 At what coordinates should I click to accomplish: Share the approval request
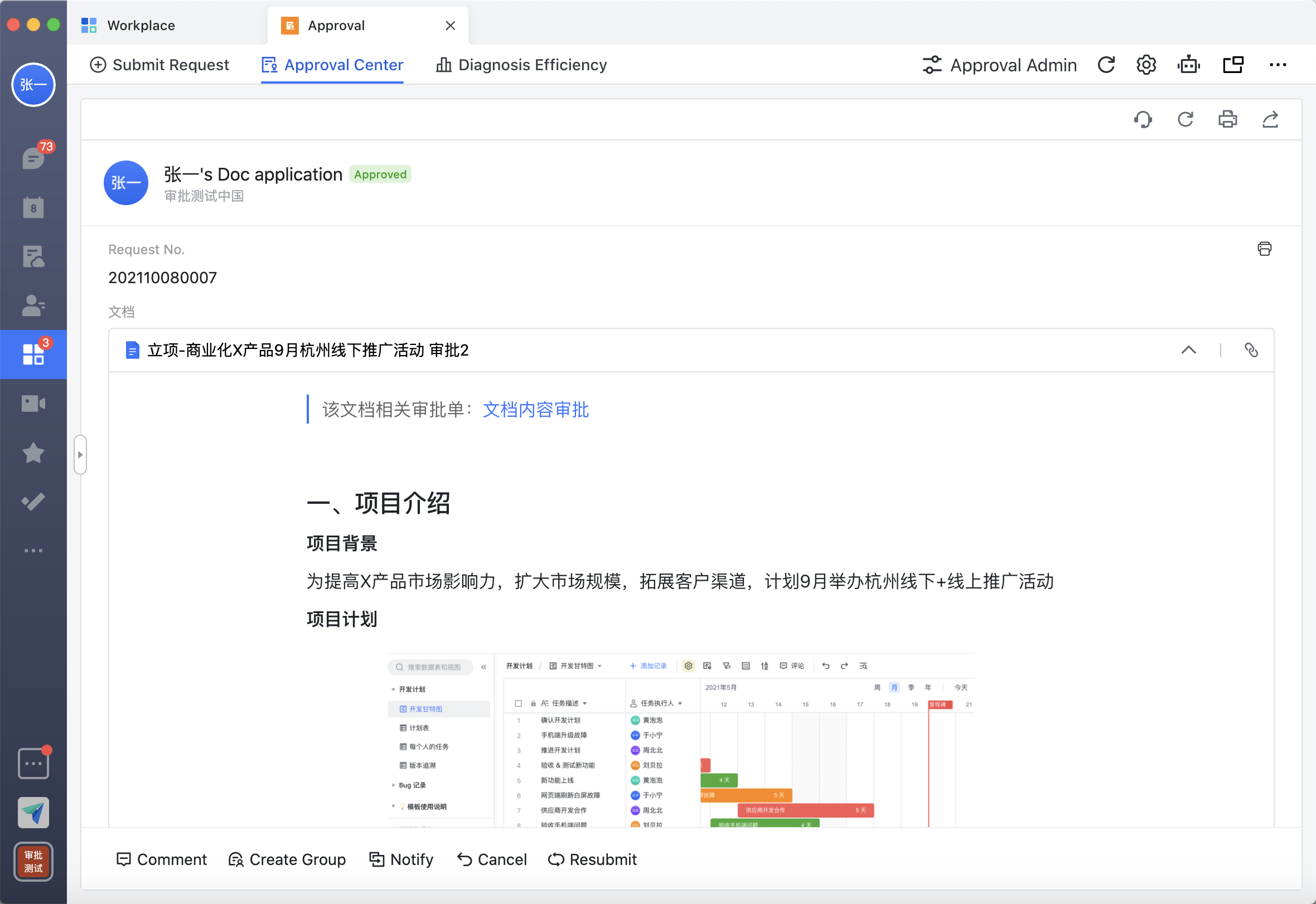click(x=1270, y=119)
